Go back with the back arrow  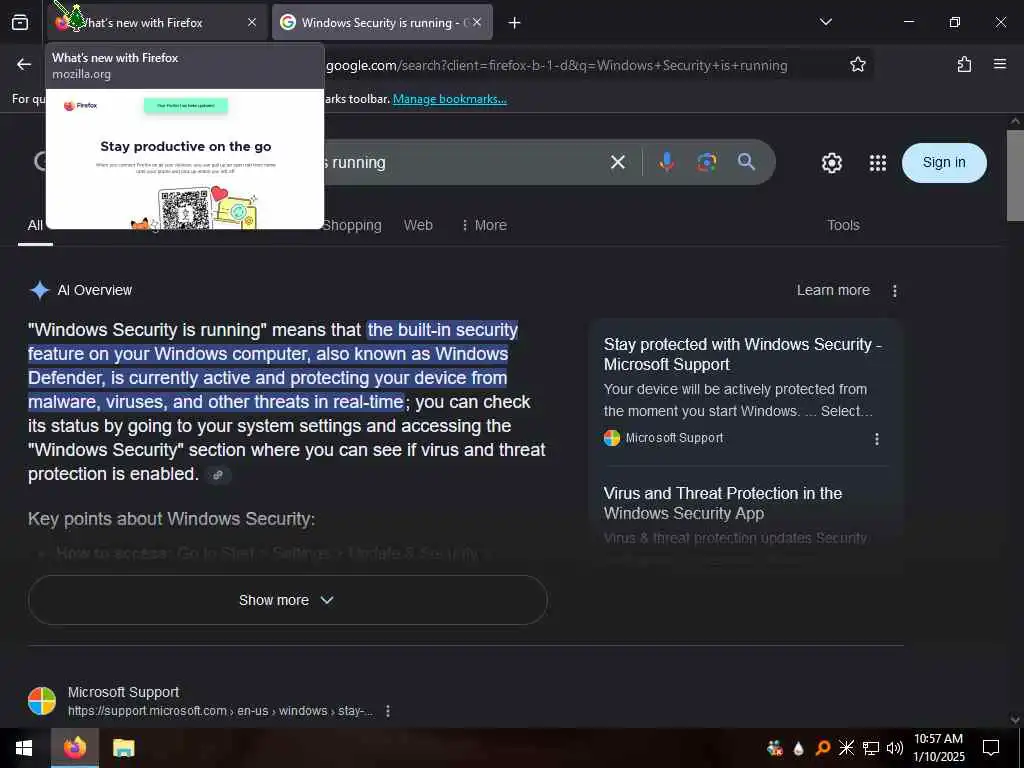click(x=24, y=64)
